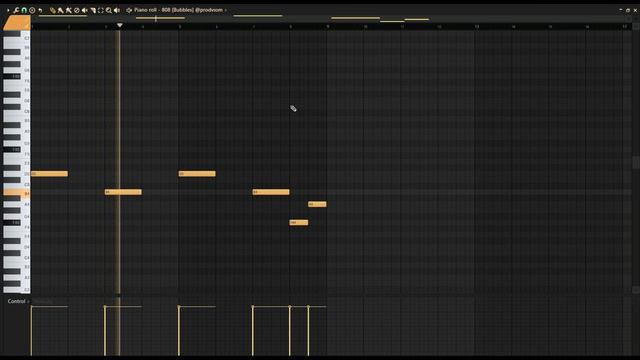Select the Draw pencil tool

[53, 10]
